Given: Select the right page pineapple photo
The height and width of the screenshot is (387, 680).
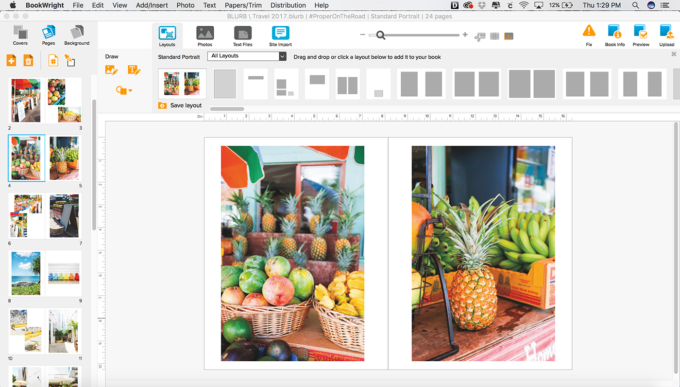Looking at the screenshot, I should click(483, 253).
